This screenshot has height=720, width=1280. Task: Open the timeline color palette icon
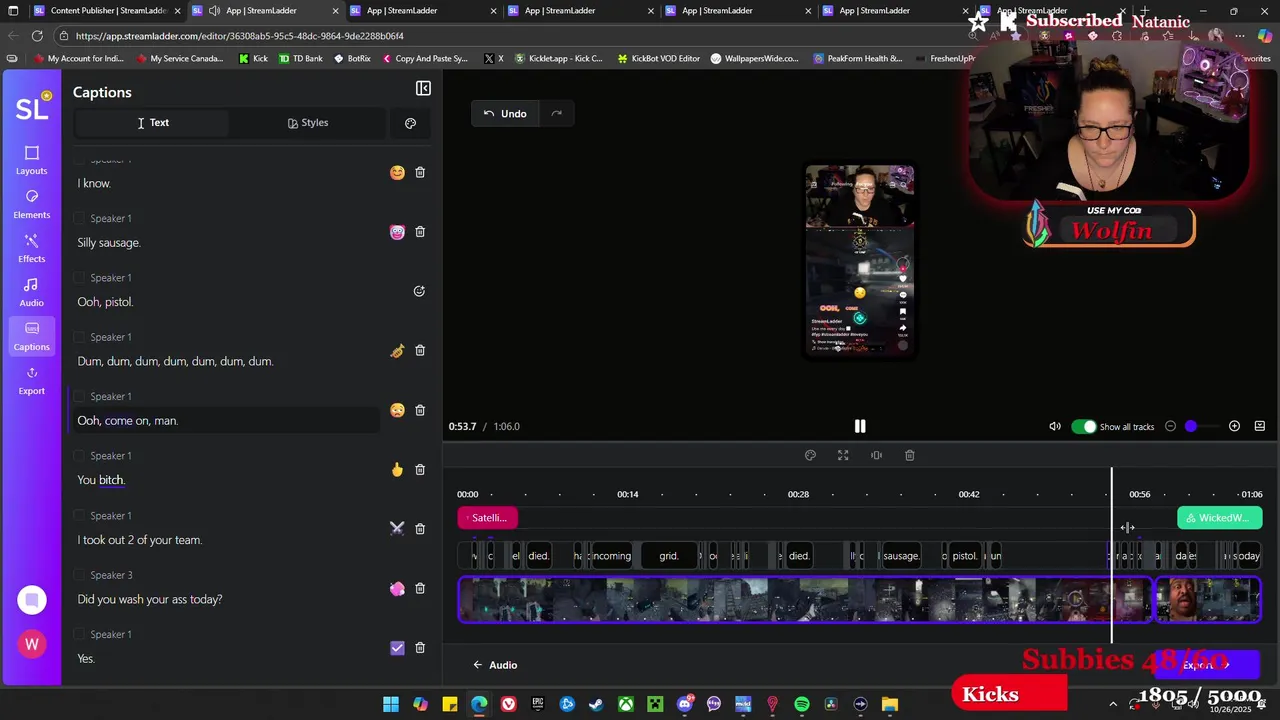pyautogui.click(x=810, y=455)
